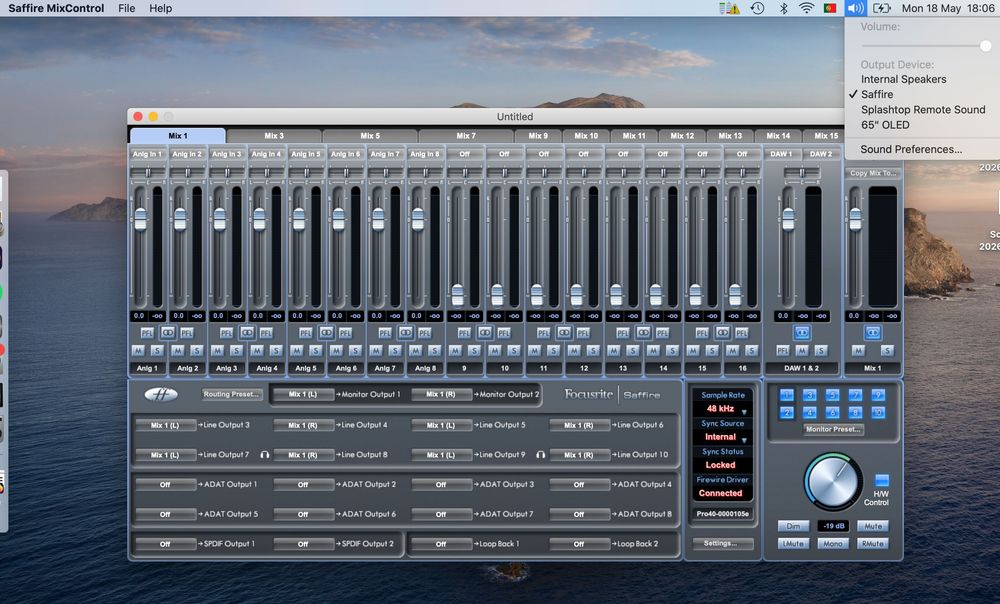Select Internal Speakers output device
The width and height of the screenshot is (1000, 604).
click(x=903, y=79)
